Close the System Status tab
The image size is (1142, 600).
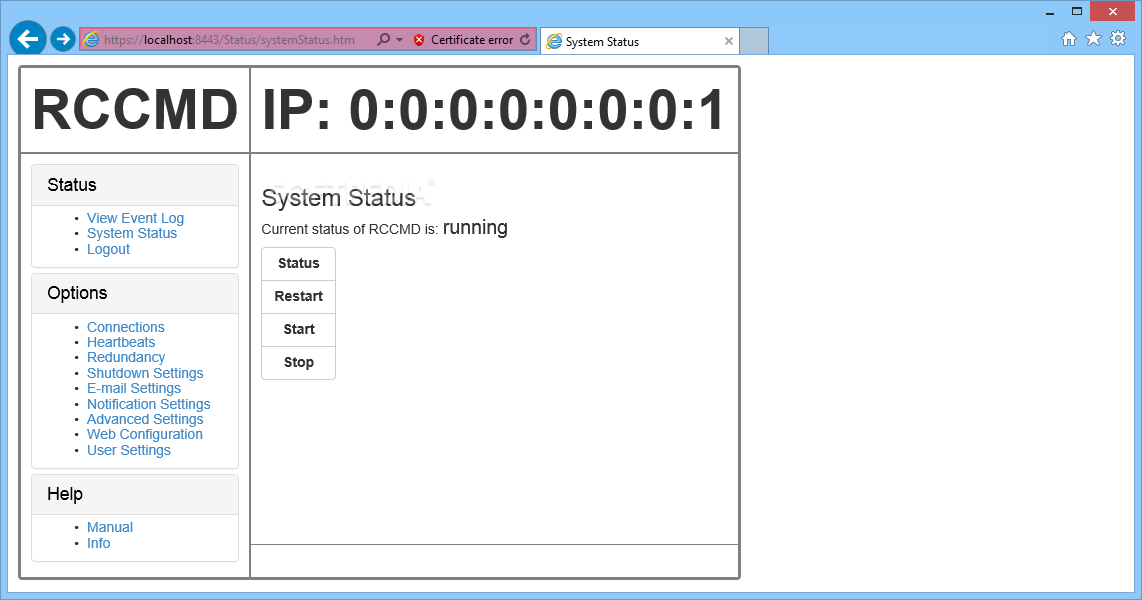tap(728, 42)
